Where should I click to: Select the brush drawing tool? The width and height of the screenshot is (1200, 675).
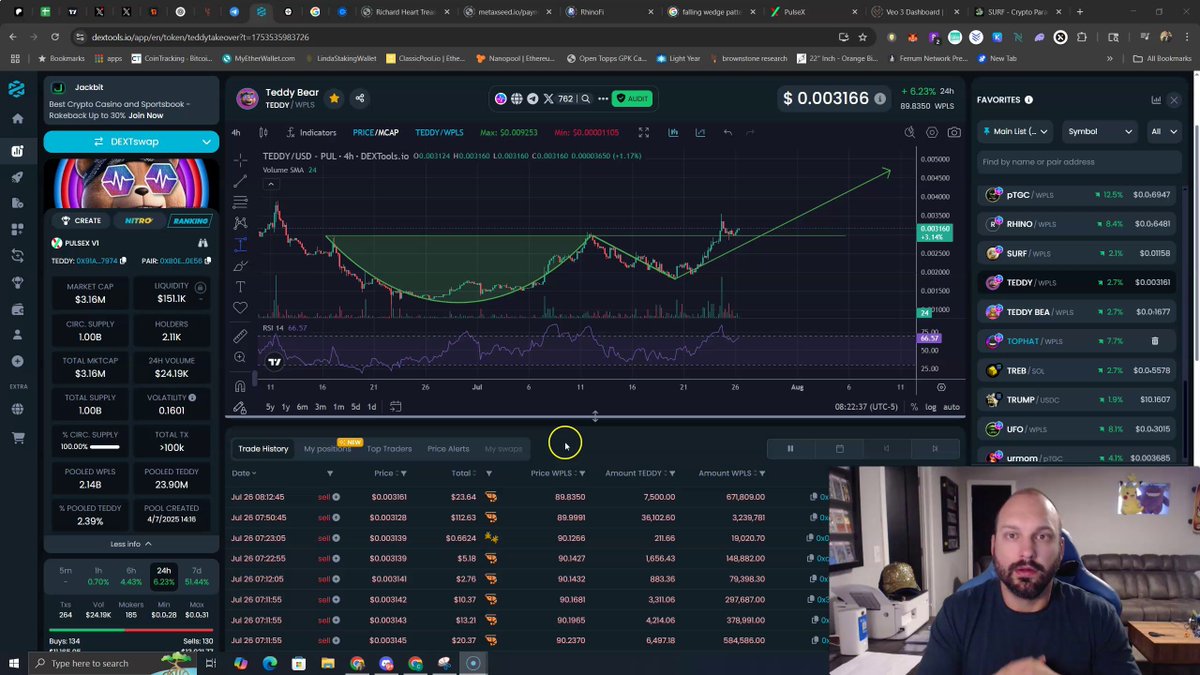[240, 266]
